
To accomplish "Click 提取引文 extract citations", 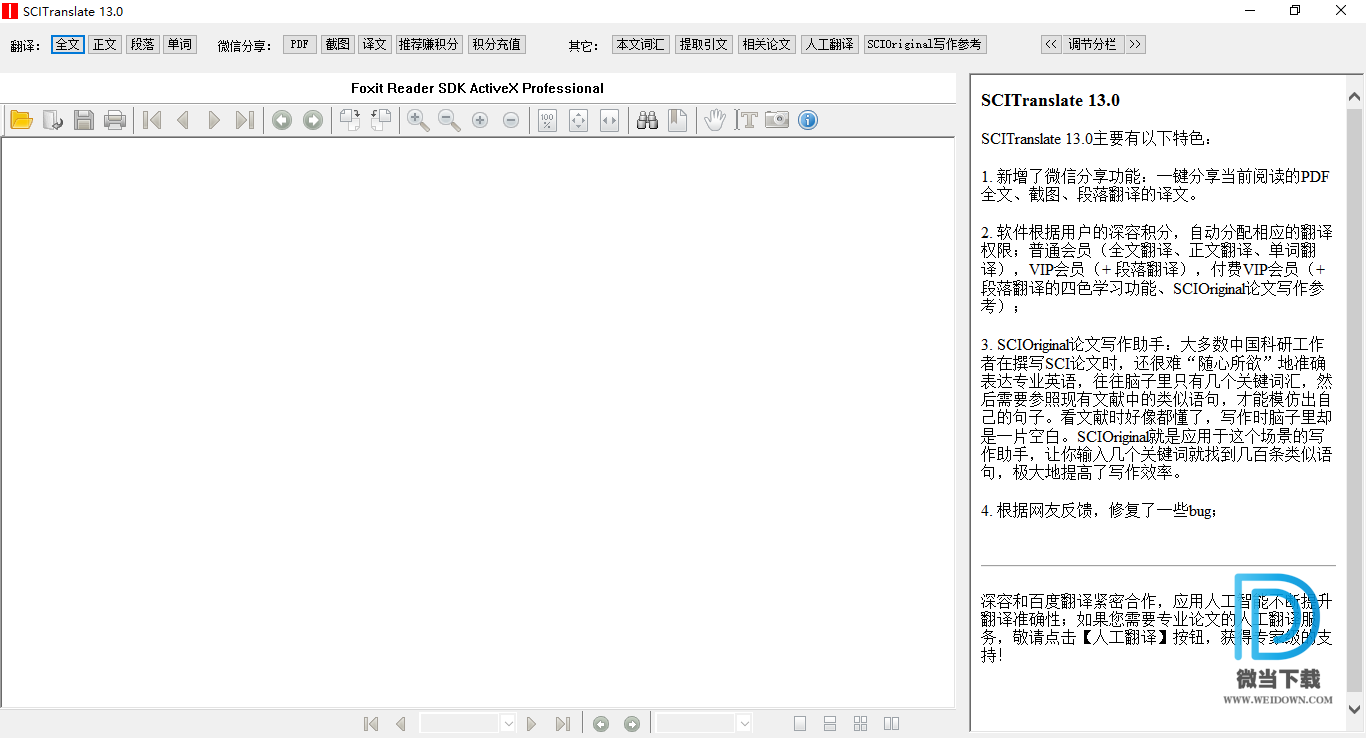I will (704, 45).
